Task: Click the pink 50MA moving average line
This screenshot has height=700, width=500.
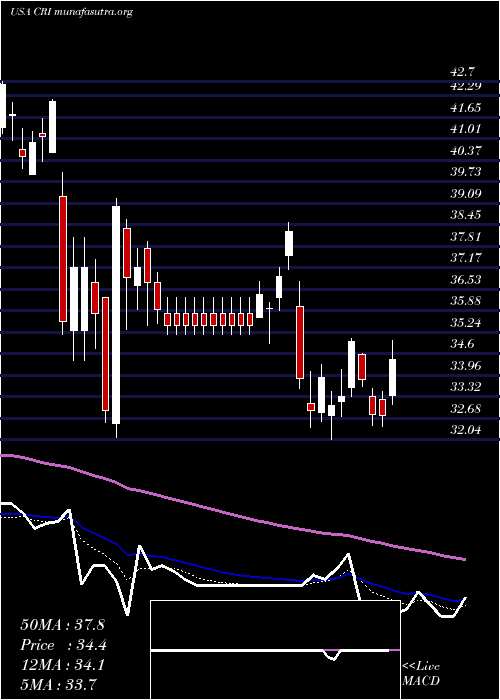Action: (233, 512)
